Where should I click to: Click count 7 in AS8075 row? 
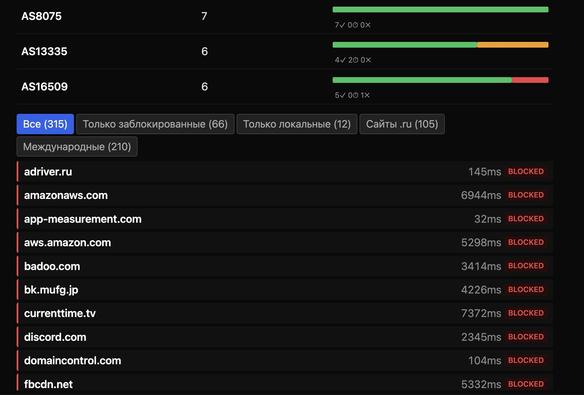(x=204, y=16)
